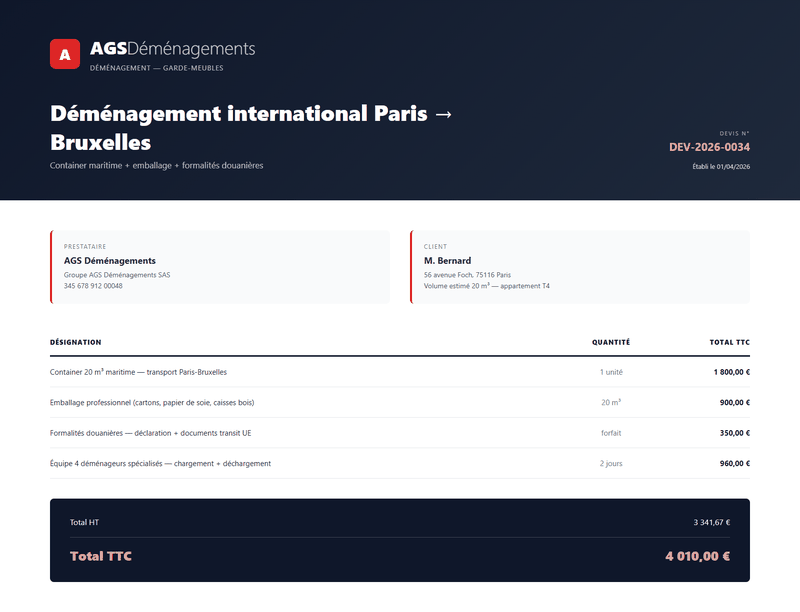Select provider name 'AGS Déménagements' in card
This screenshot has width=800, height=612.
point(110,261)
